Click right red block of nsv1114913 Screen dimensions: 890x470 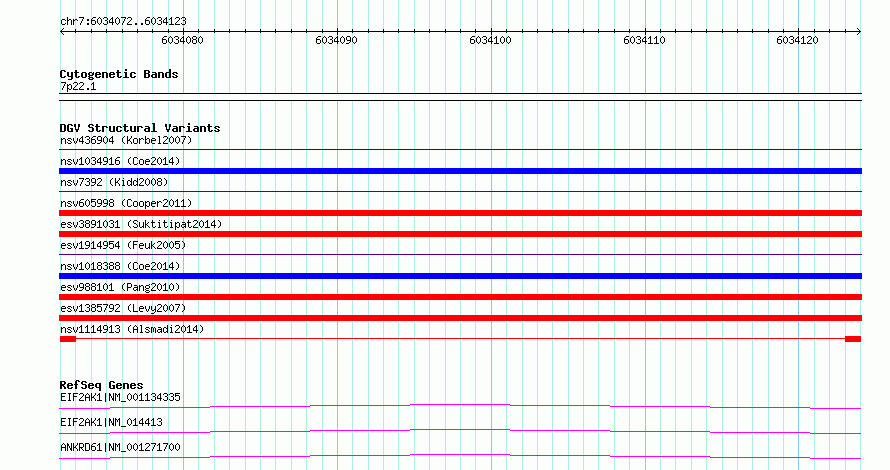pos(853,339)
